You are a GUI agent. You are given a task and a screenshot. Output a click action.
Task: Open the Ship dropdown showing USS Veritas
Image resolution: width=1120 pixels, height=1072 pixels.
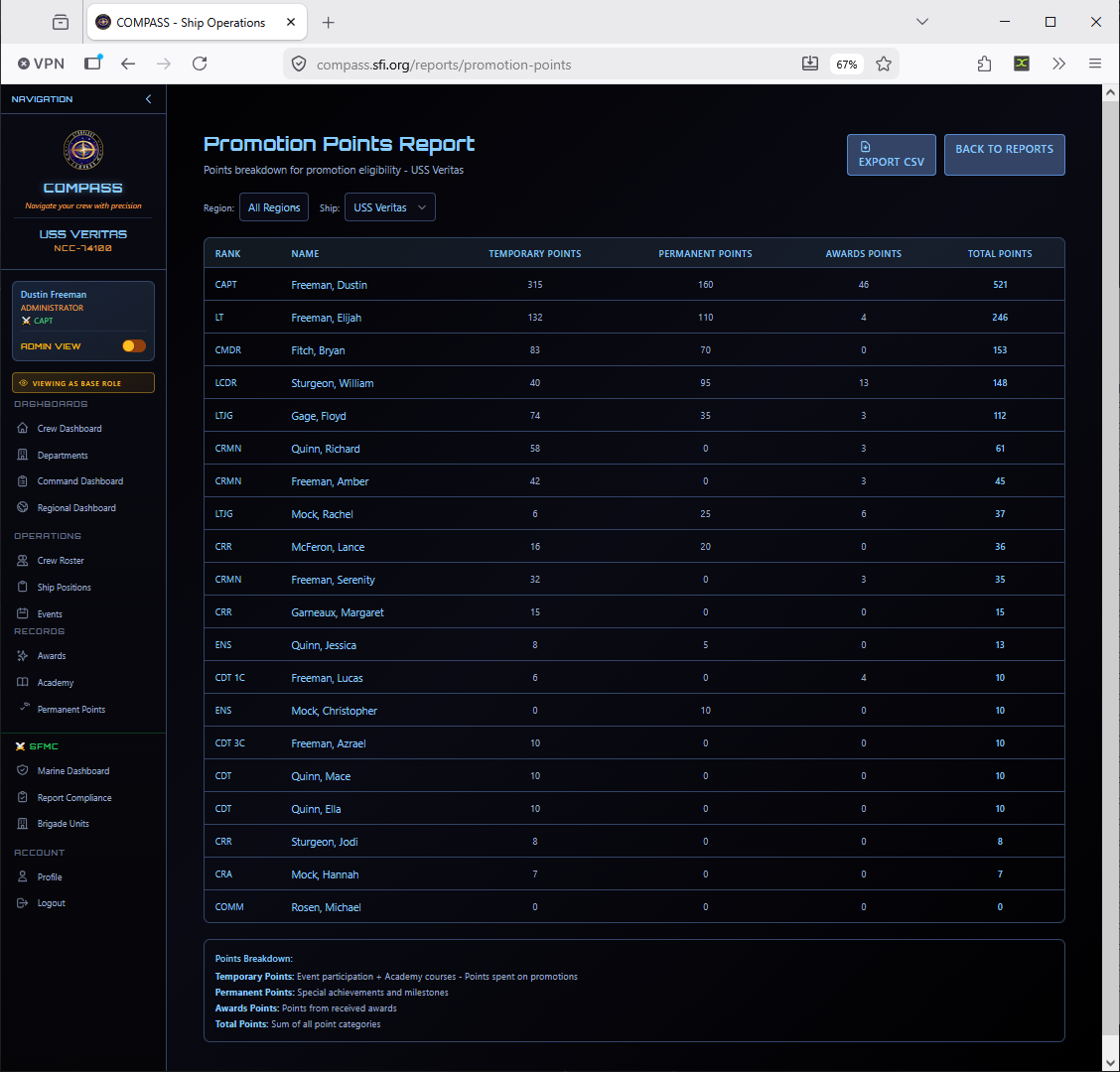point(390,207)
